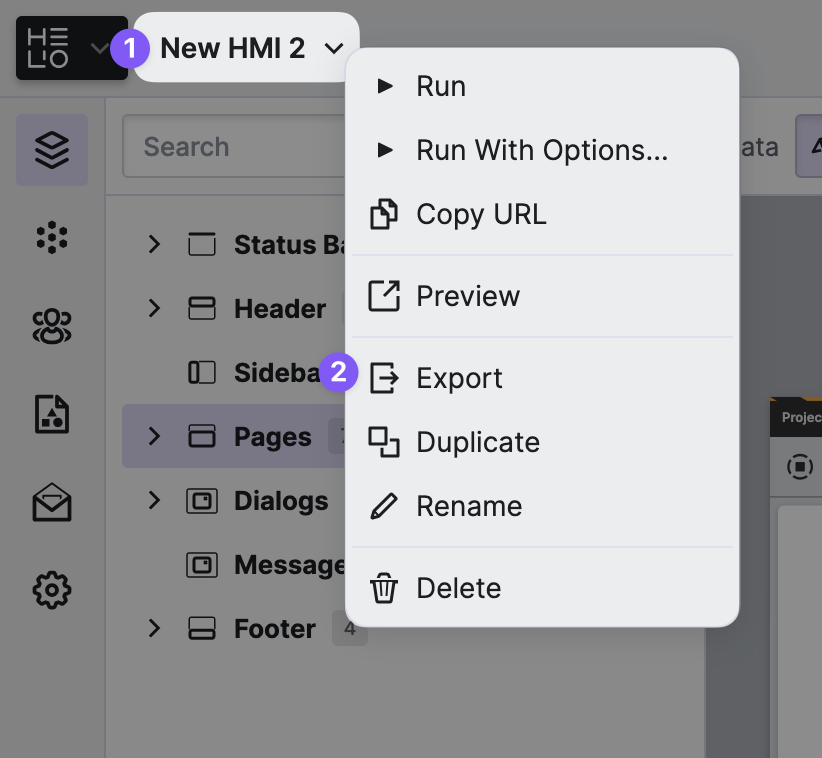Click the stop-circle icon on canvas toolbar
Screen dimensions: 822x758
click(799, 467)
